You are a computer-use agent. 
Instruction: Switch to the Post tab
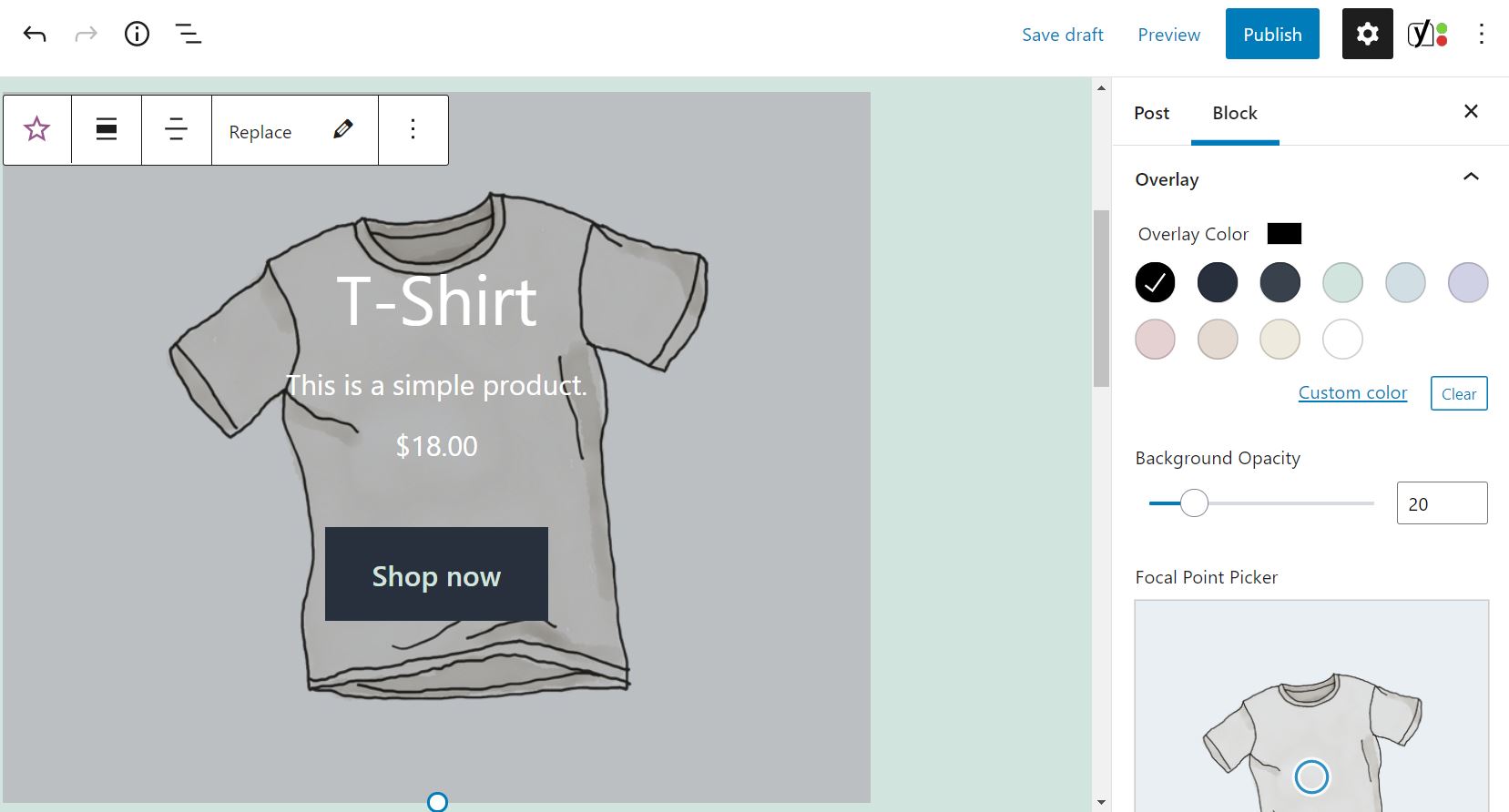click(x=1150, y=113)
